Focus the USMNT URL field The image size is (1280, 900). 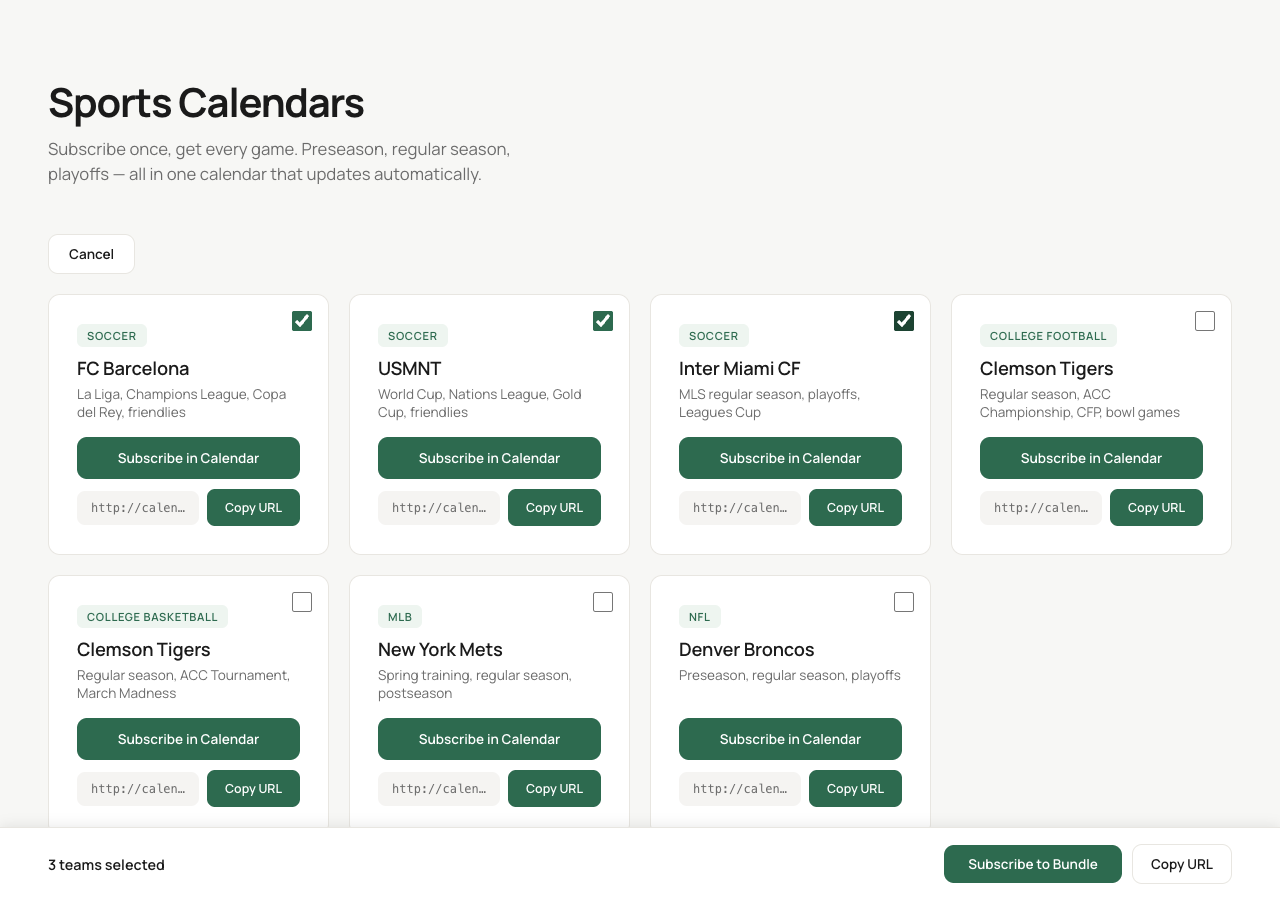[439, 508]
